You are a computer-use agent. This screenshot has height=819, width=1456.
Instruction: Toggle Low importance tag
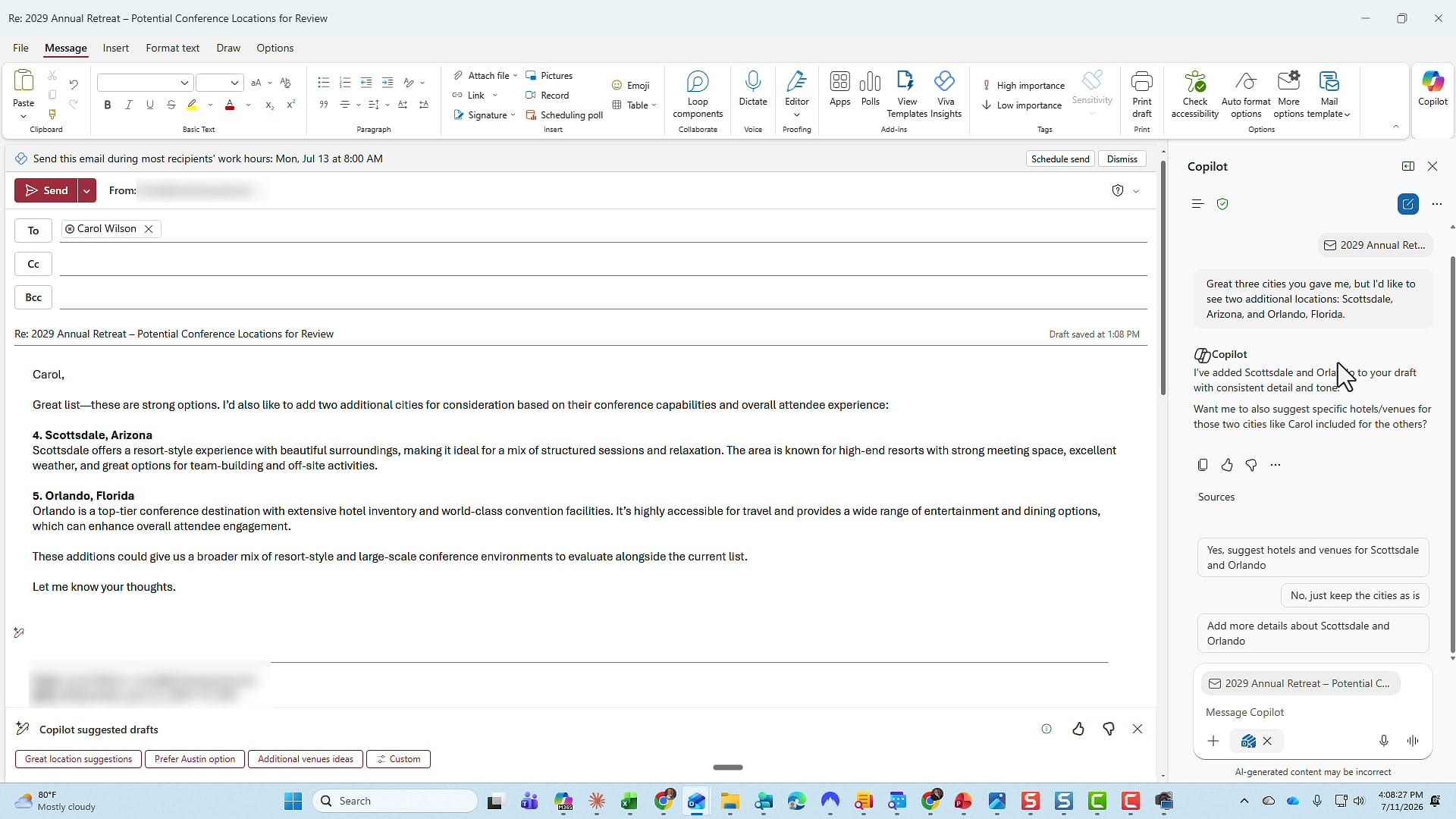point(1021,105)
